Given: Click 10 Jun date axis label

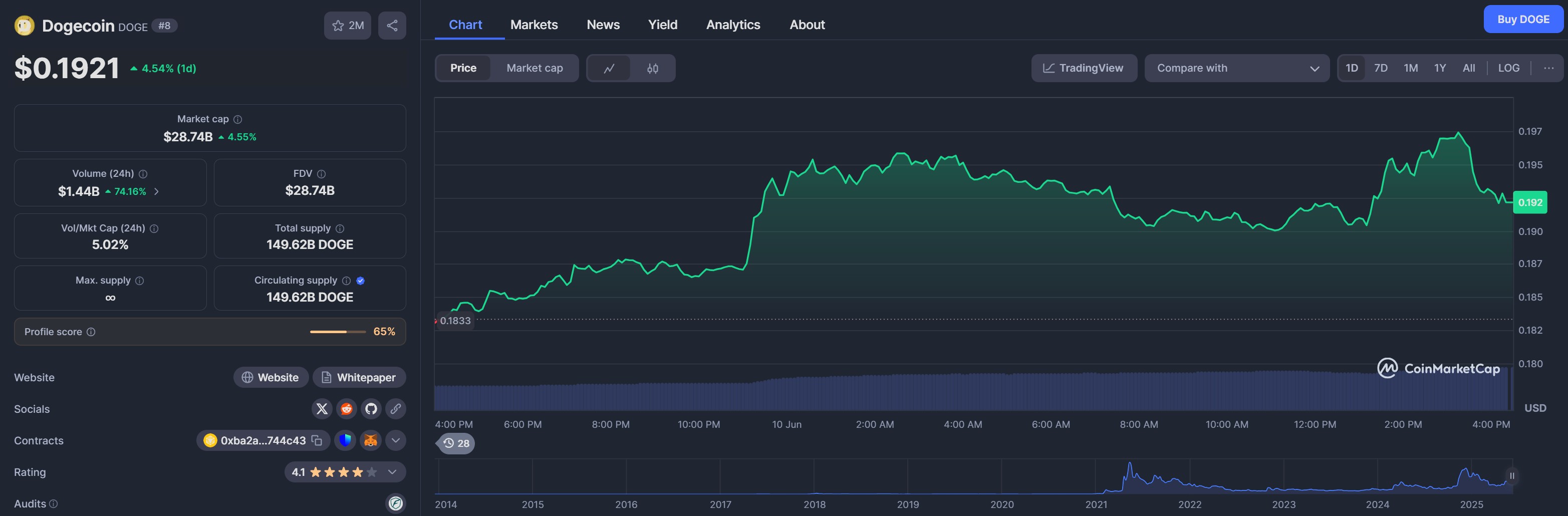Looking at the screenshot, I should click(x=787, y=424).
